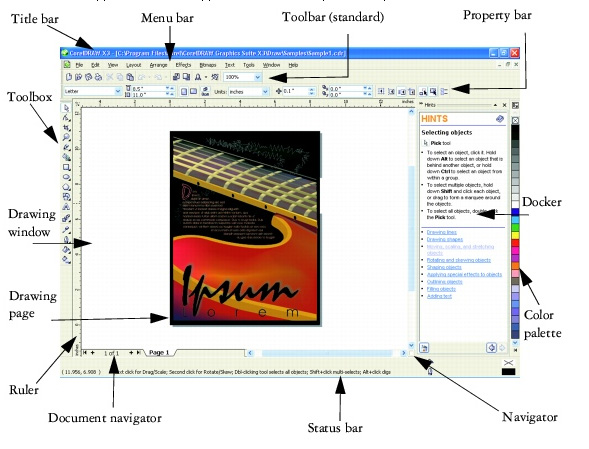Open the zoom level 100% dropdown

click(x=258, y=77)
